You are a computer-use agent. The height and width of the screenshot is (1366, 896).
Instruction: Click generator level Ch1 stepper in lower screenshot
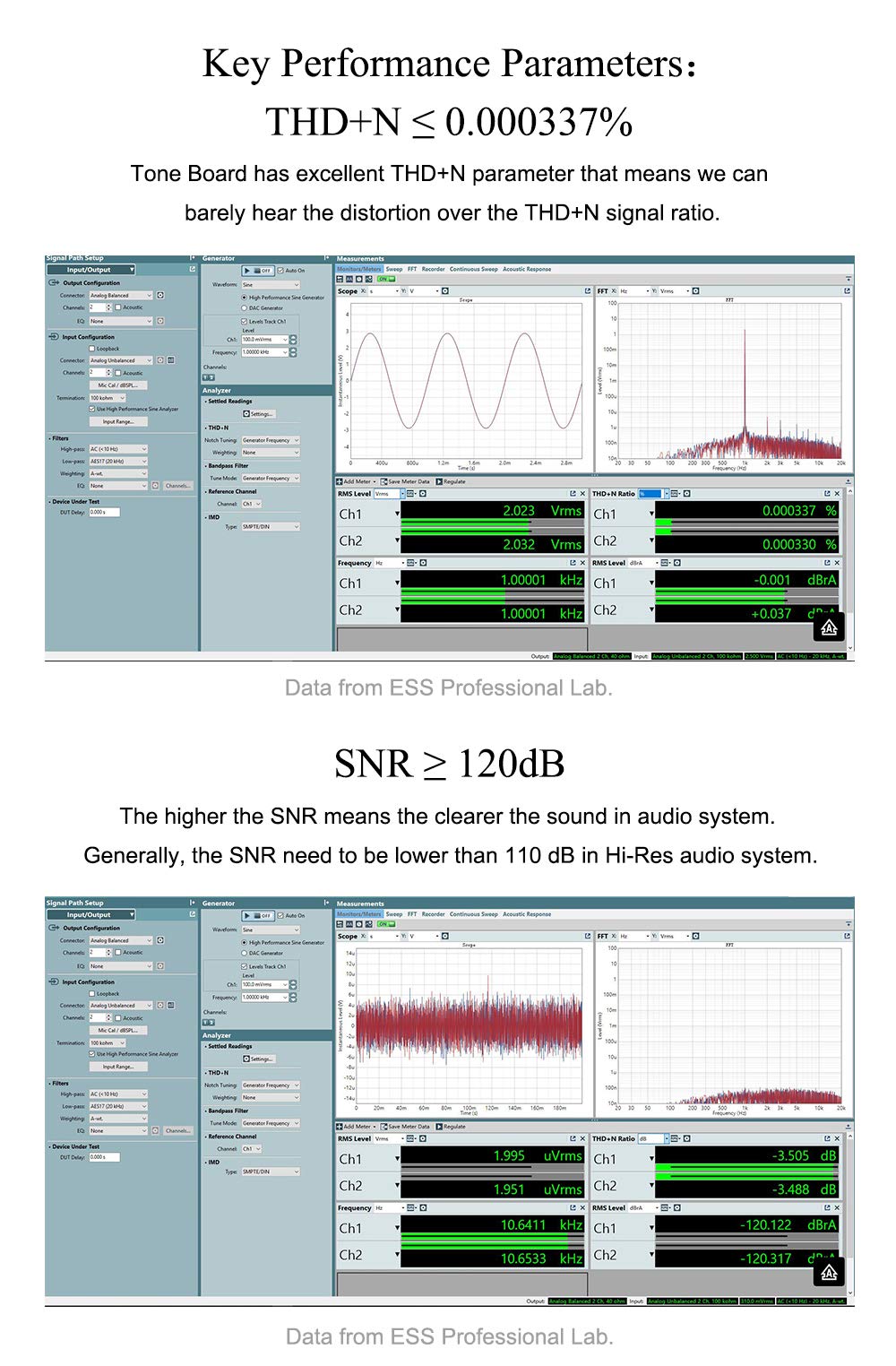point(293,984)
